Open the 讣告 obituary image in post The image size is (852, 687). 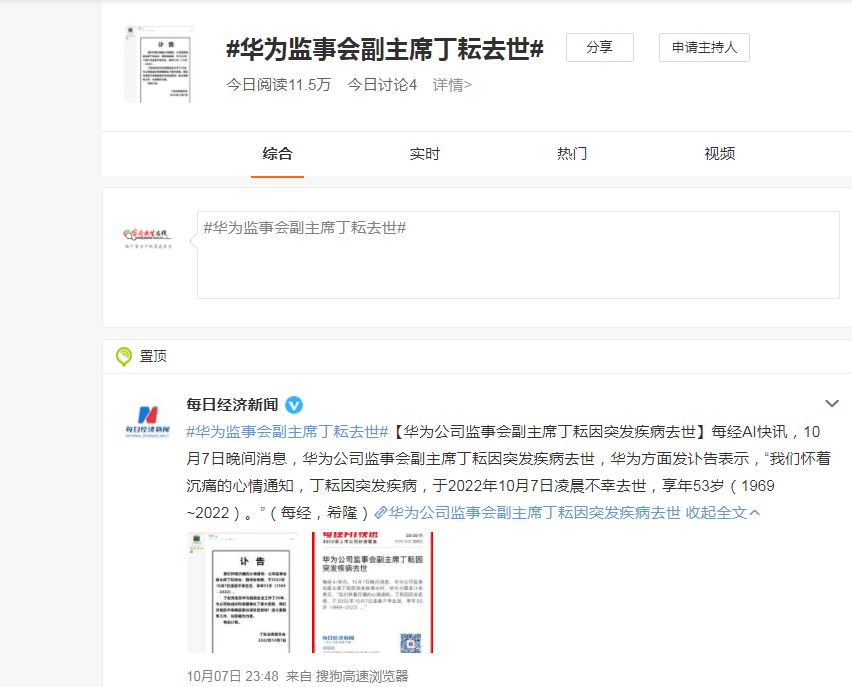[x=242, y=592]
